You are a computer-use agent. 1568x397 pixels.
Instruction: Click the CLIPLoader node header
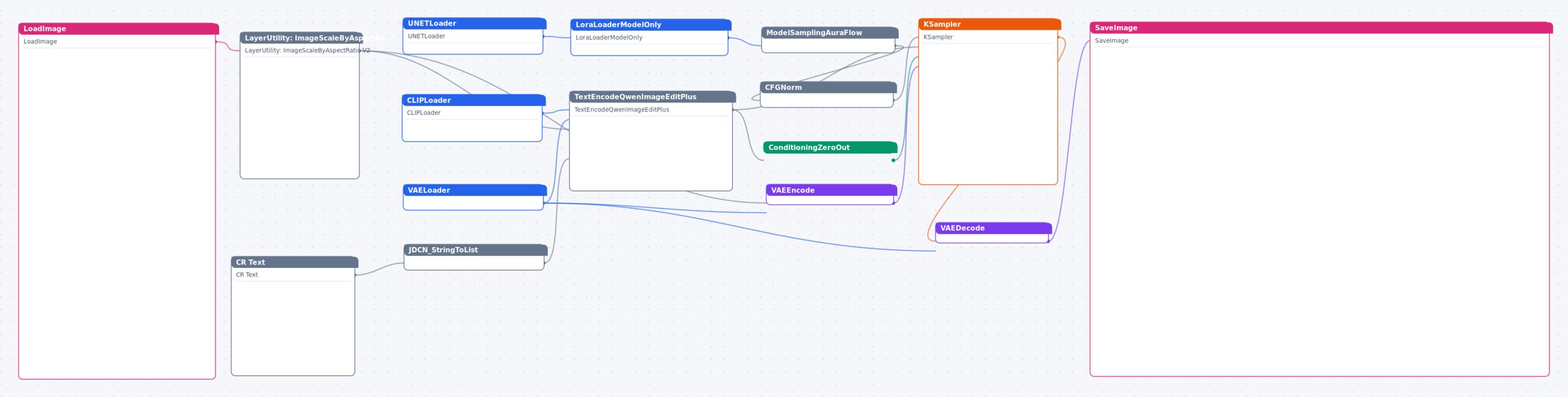tap(473, 101)
